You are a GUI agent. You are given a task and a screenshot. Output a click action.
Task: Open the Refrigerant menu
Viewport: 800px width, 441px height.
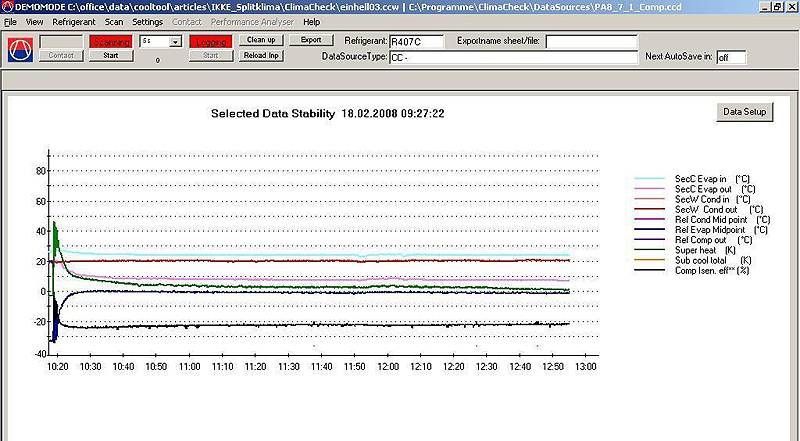pos(74,21)
